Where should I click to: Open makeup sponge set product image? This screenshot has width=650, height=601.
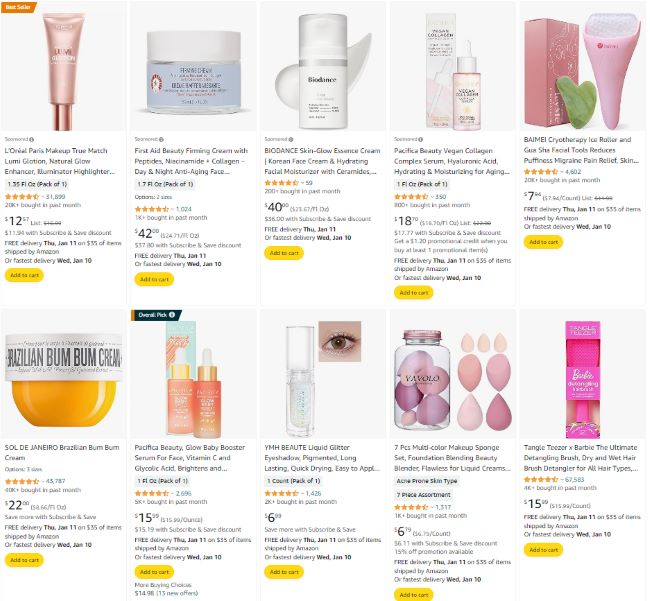(453, 379)
